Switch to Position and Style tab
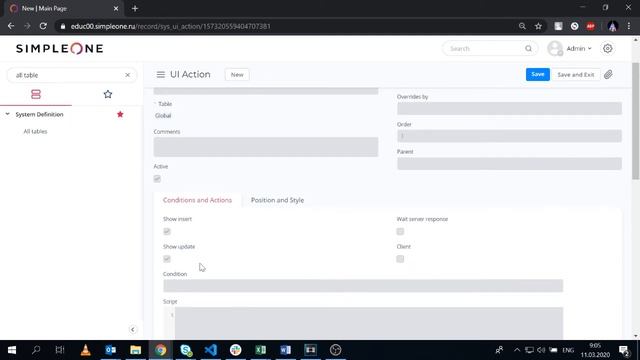This screenshot has height=360, width=640. (x=277, y=200)
